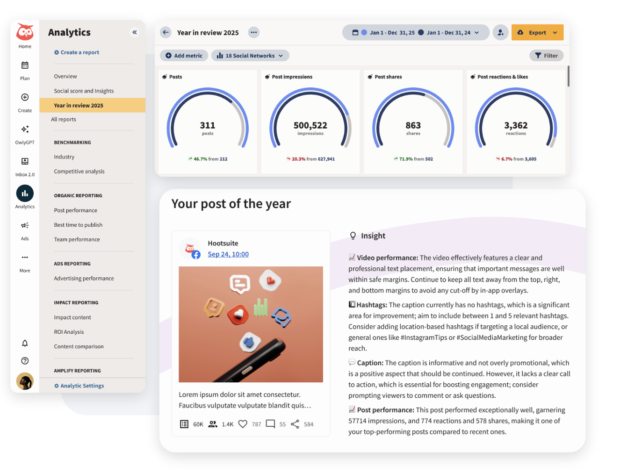The image size is (620, 474).
Task: Click Create a report link
Action: (77, 52)
